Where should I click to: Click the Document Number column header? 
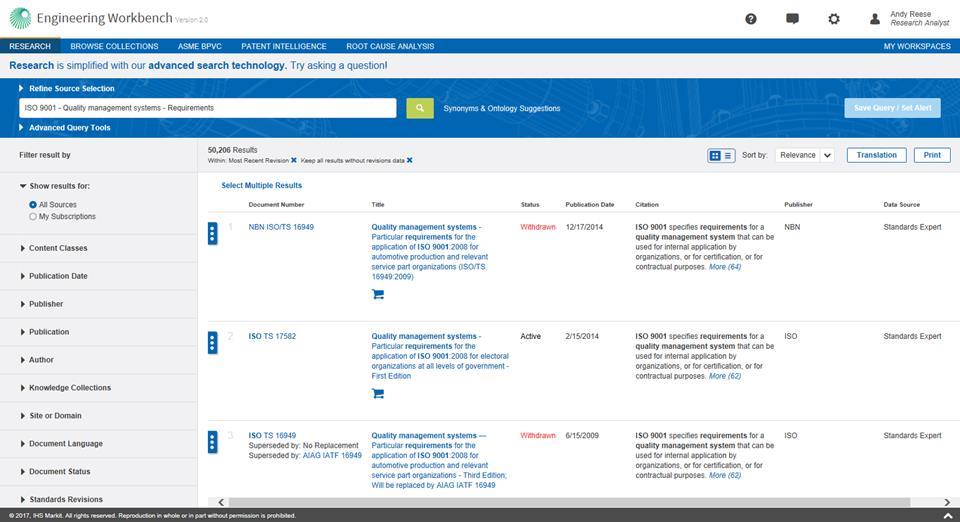(276, 204)
